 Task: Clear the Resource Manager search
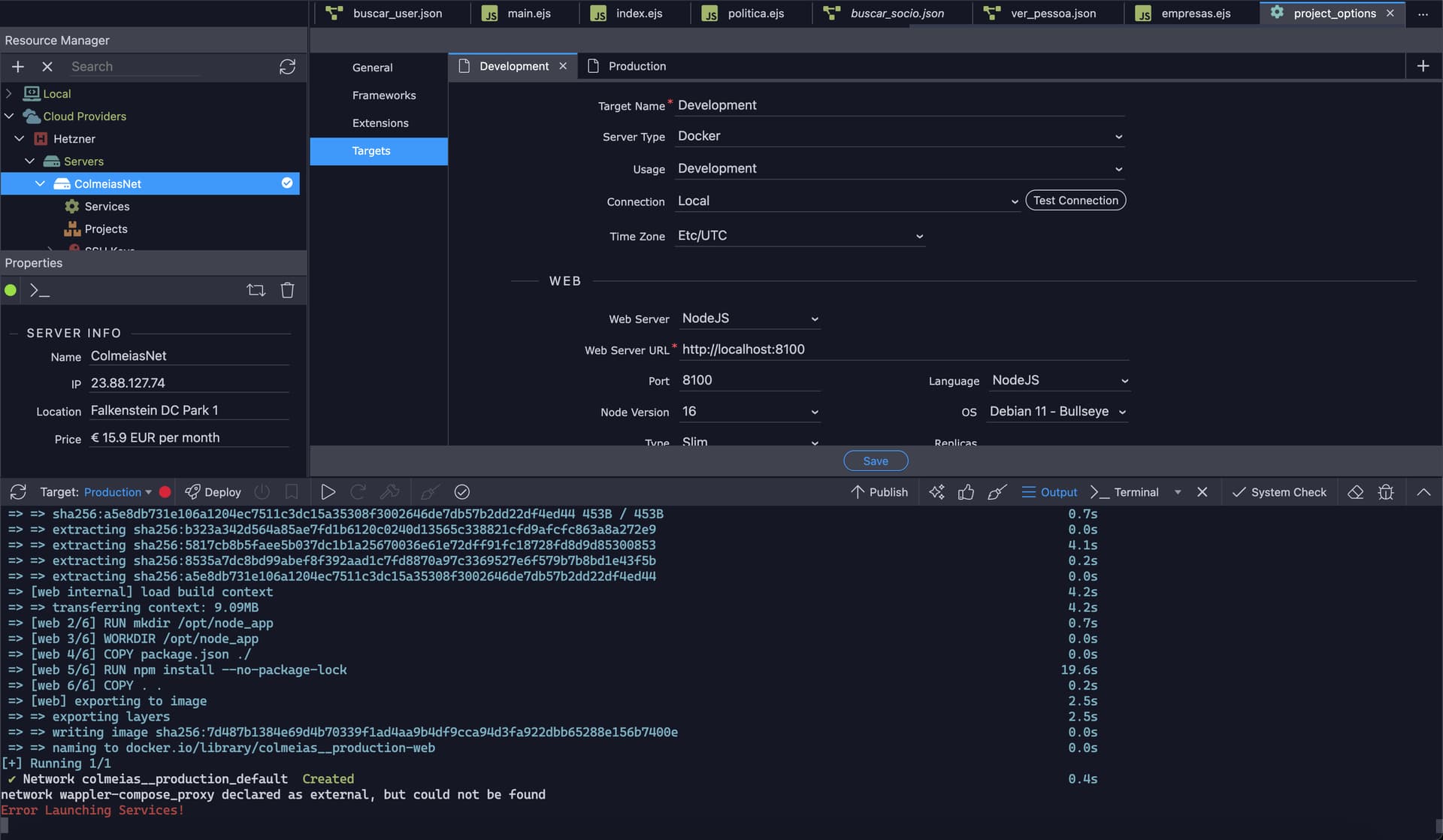[x=47, y=67]
